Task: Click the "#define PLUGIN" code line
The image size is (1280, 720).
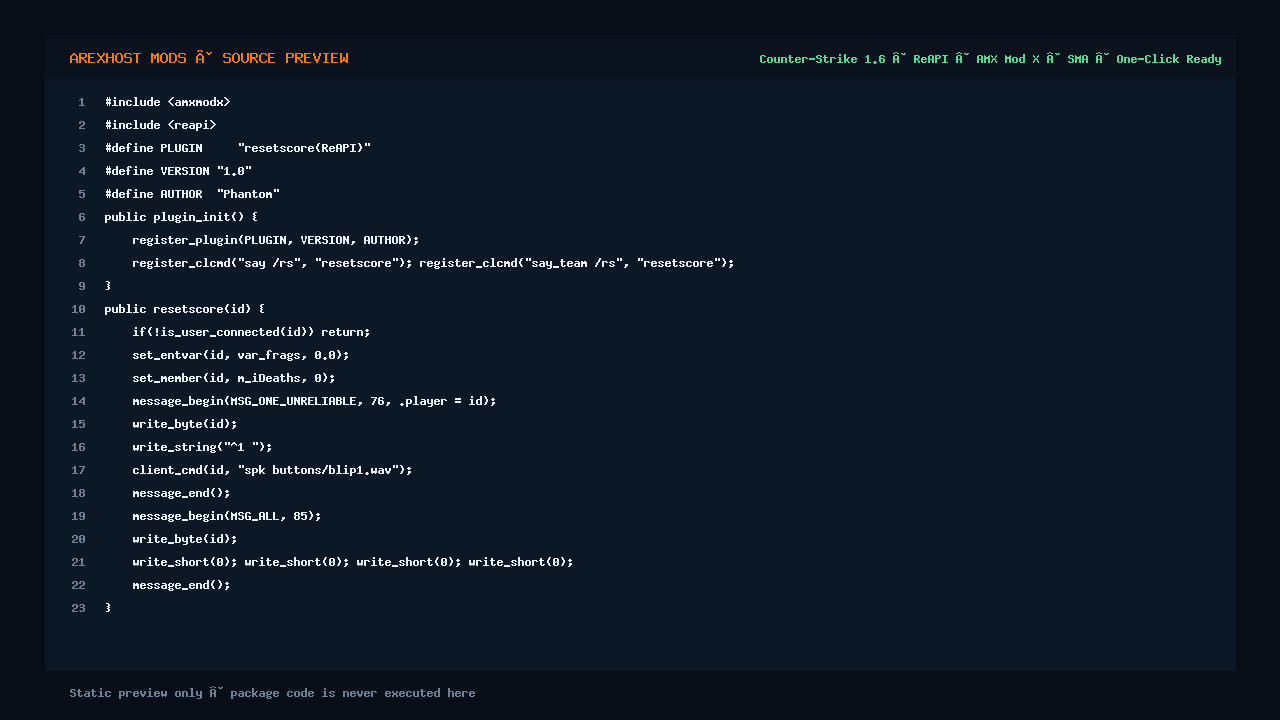Action: pyautogui.click(x=238, y=148)
